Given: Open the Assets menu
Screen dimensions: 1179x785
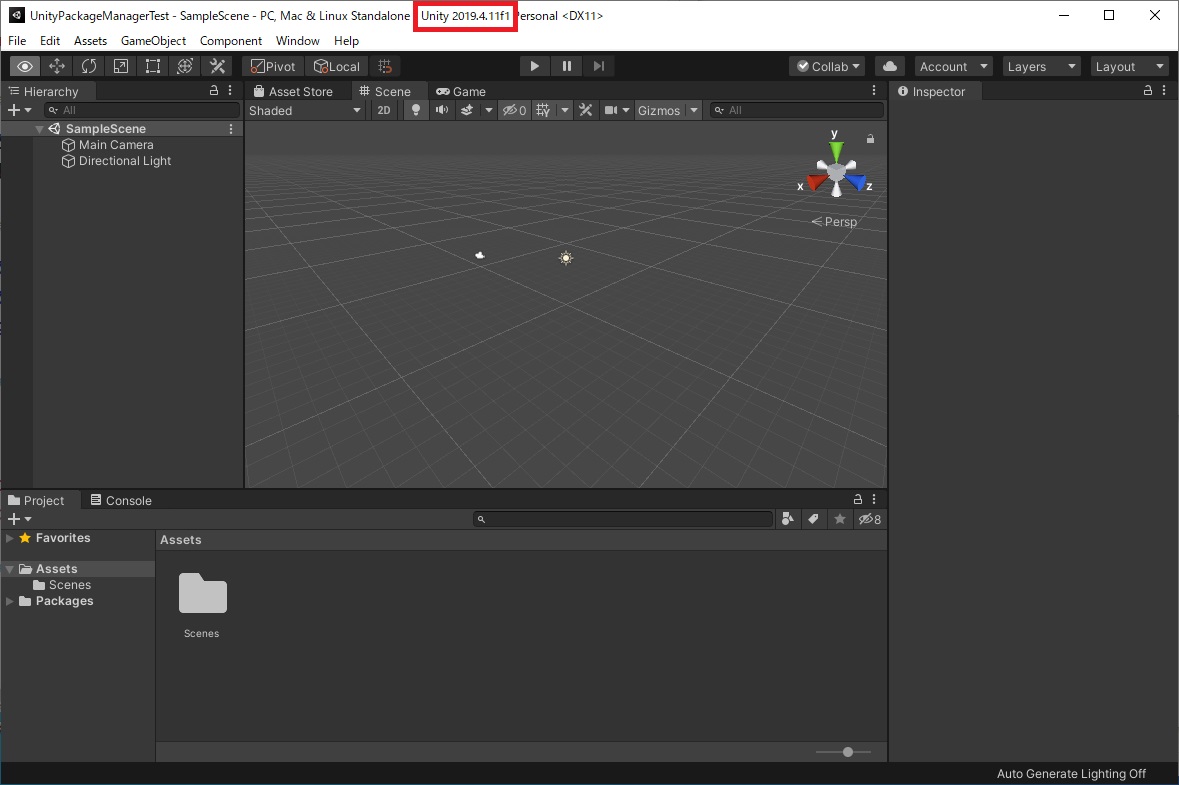Looking at the screenshot, I should coord(90,41).
